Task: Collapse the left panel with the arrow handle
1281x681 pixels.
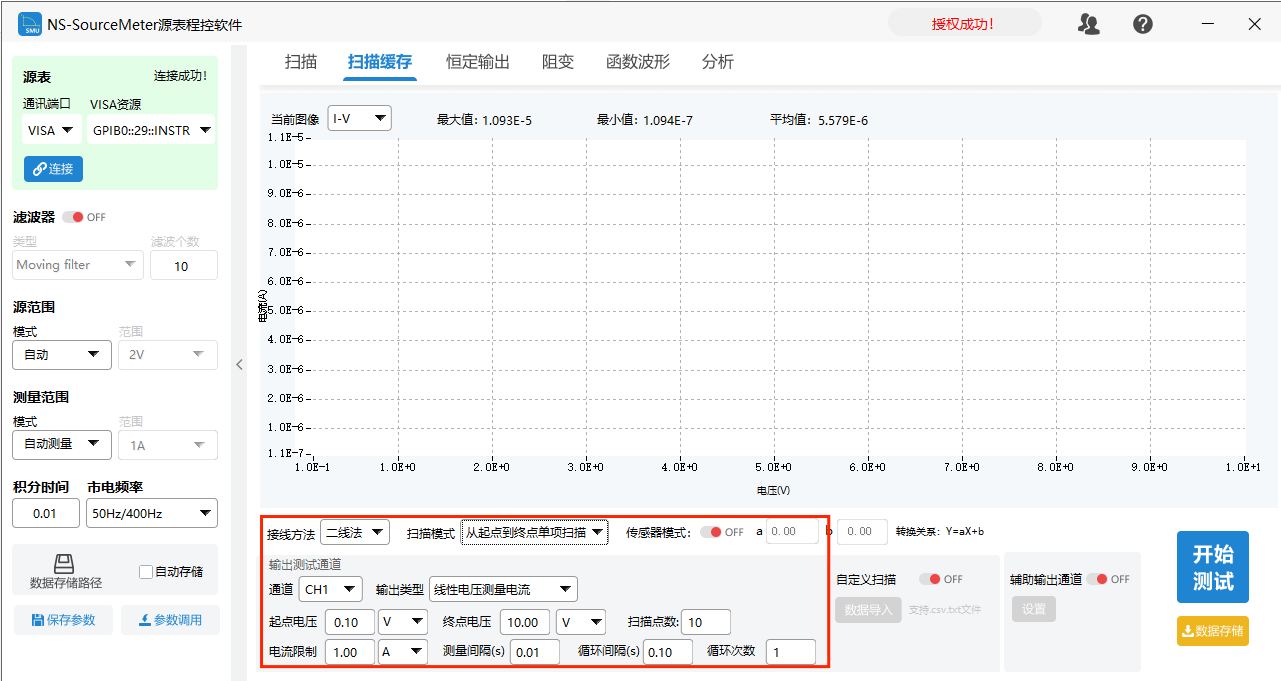Action: 239,365
